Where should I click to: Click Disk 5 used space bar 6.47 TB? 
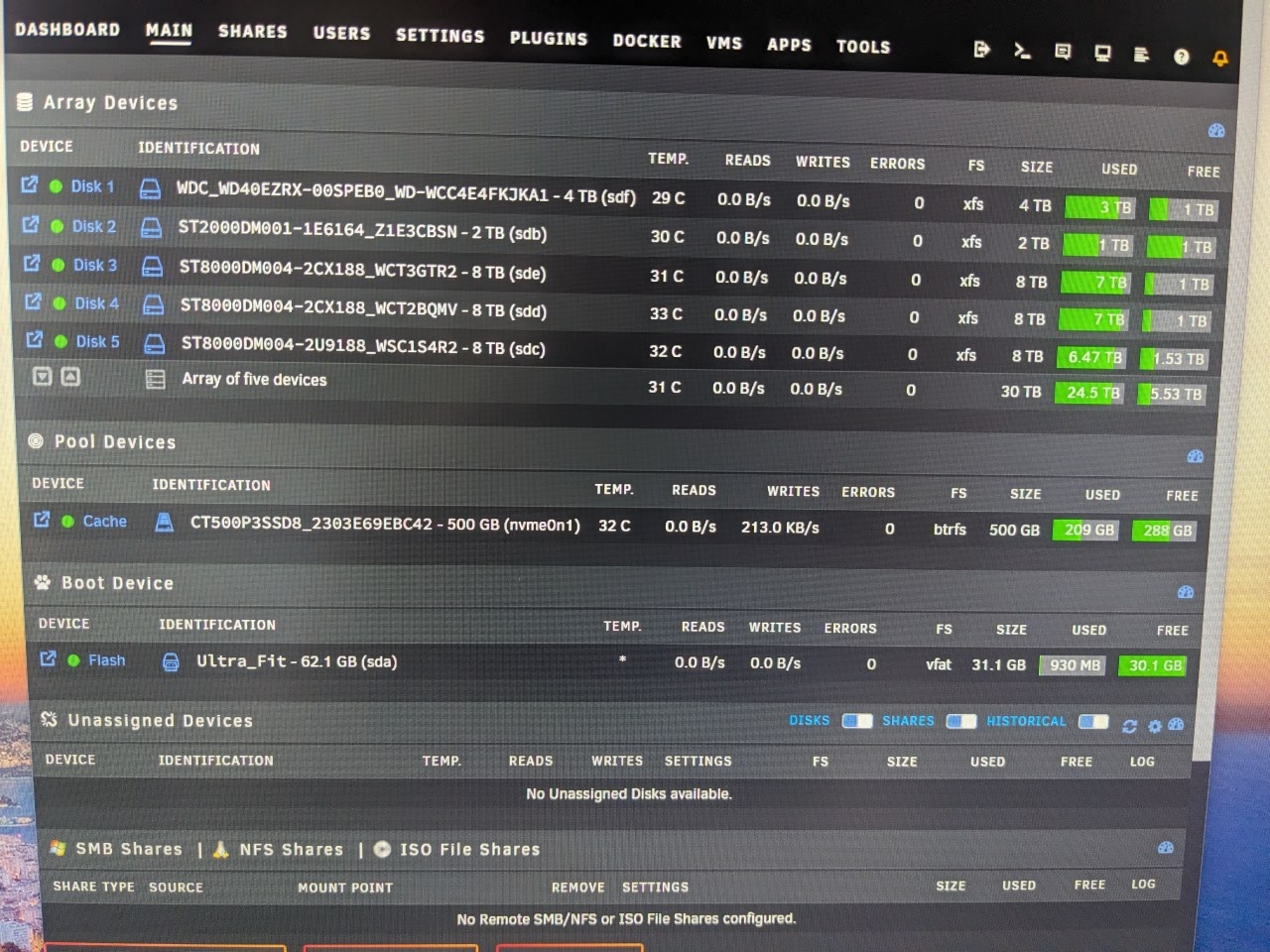coord(1093,357)
